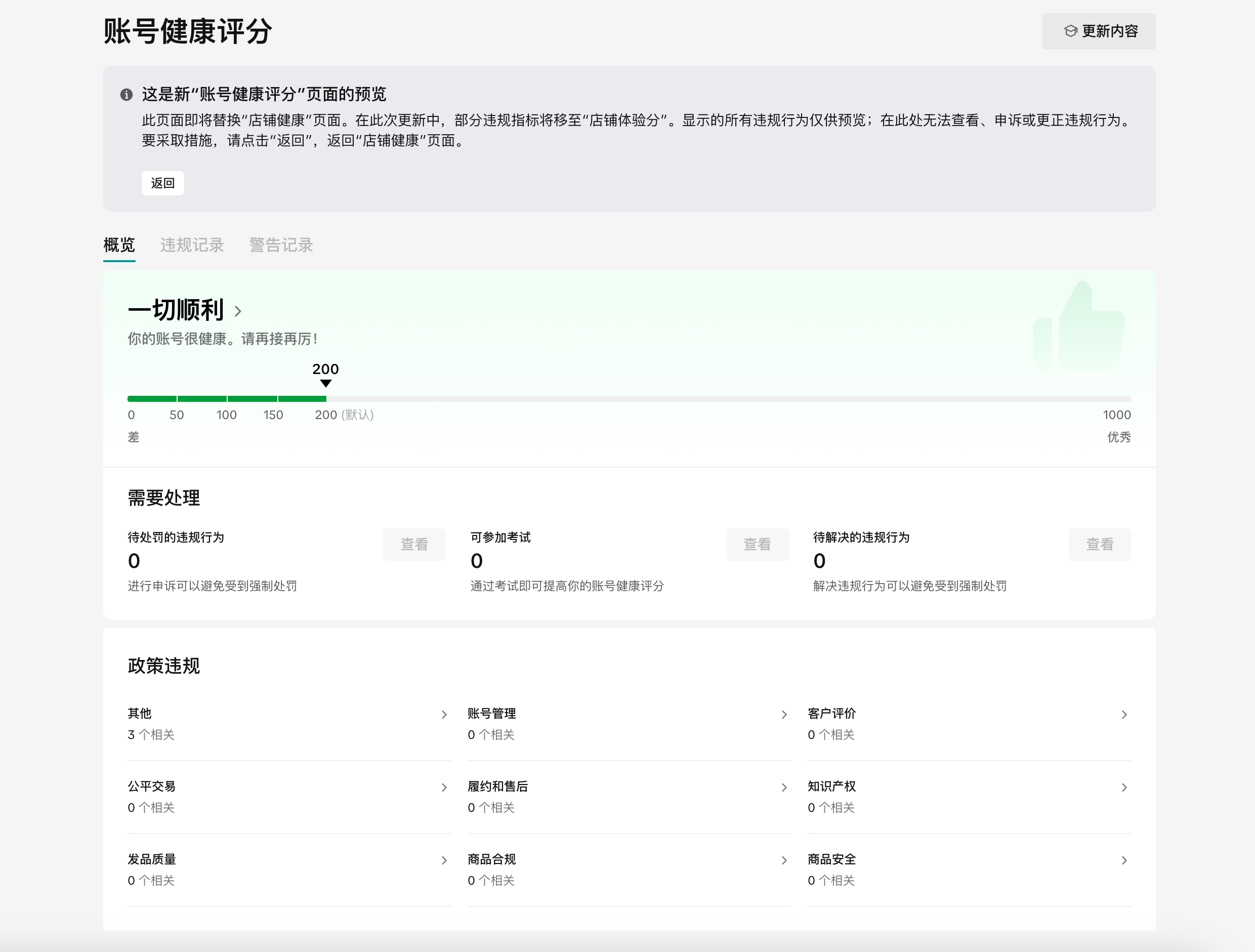Click 查看 next to 待处罚的违规行为
This screenshot has width=1255, height=952.
click(414, 544)
